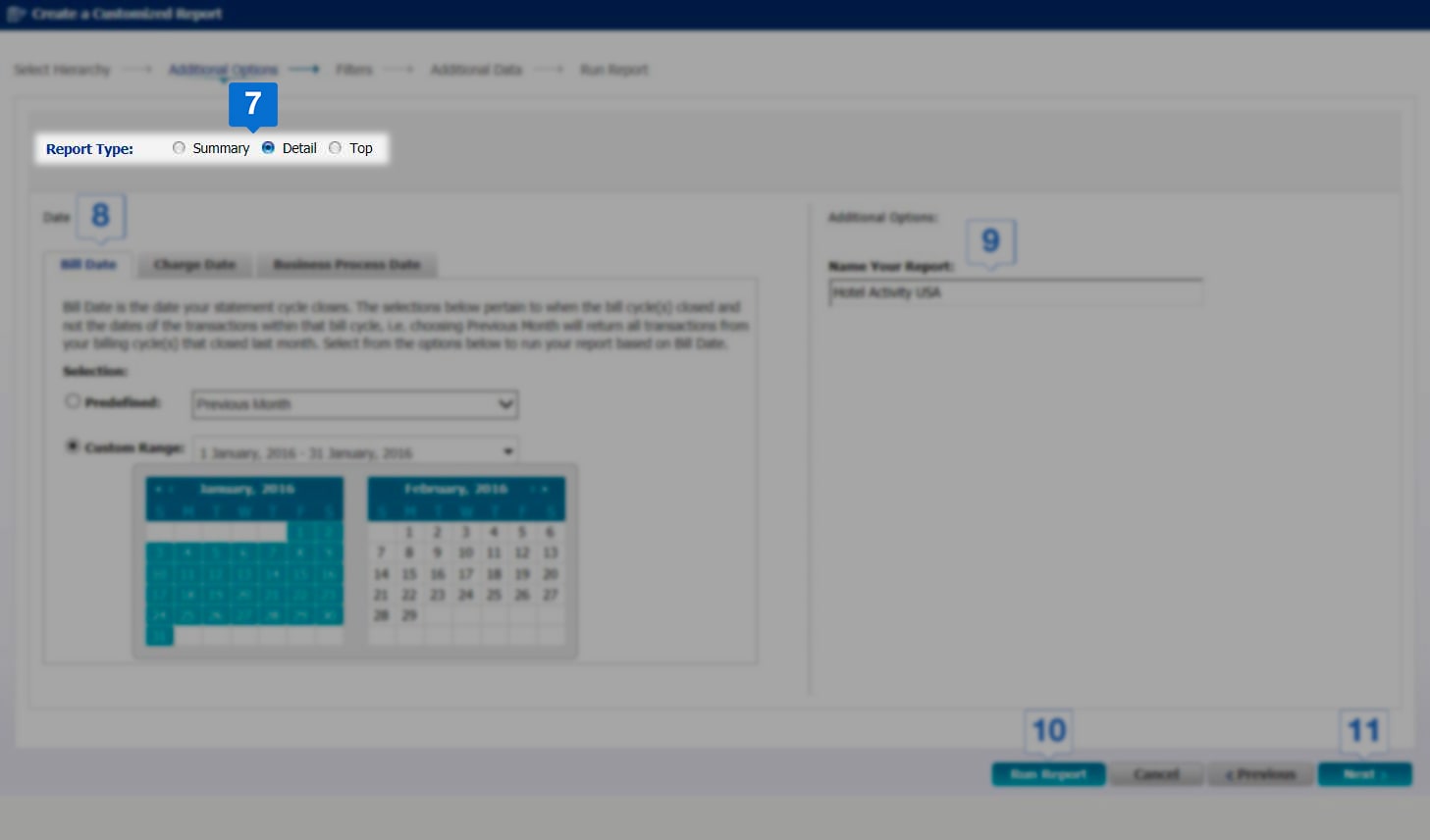Switch to the Charge Date tab
This screenshot has width=1430, height=840.
(194, 265)
